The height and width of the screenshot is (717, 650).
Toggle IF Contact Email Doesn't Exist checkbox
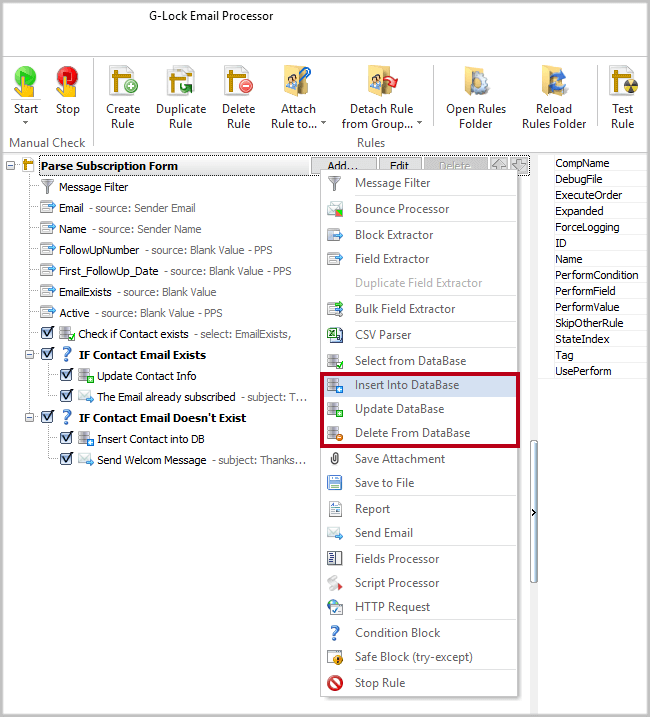48,417
